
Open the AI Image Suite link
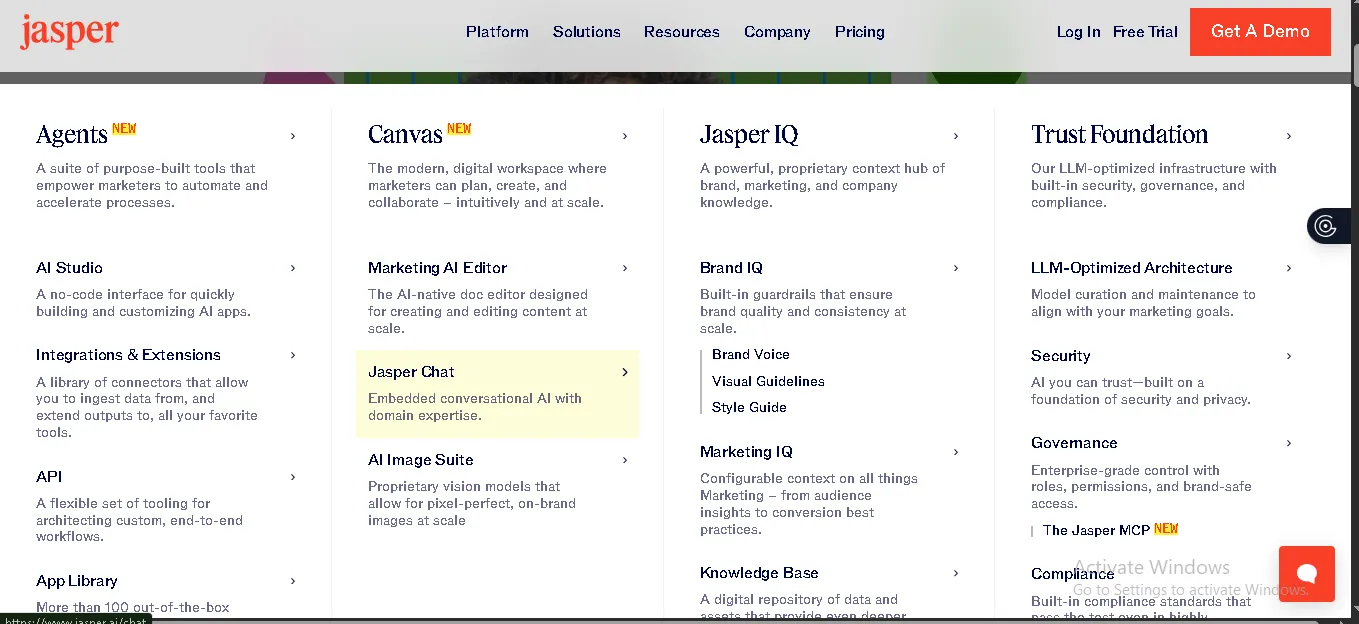click(421, 460)
